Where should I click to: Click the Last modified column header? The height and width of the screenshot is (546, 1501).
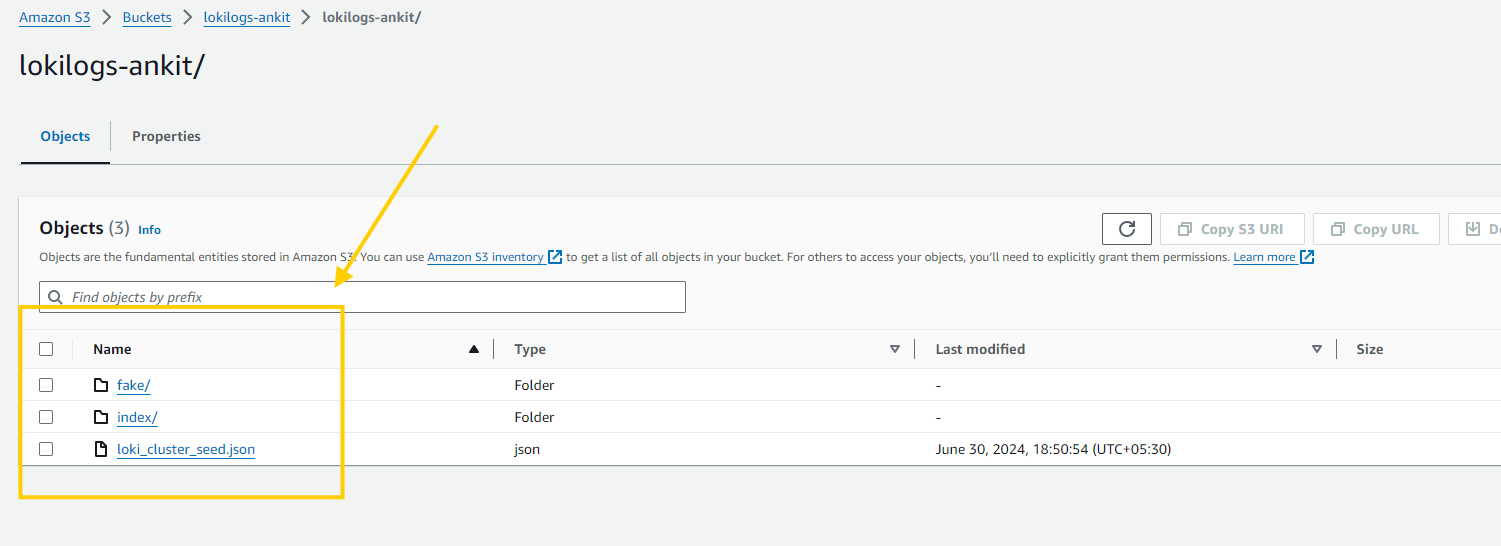pyautogui.click(x=980, y=349)
